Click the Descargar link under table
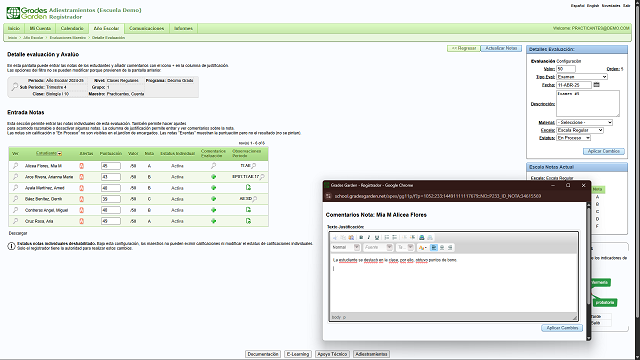 18,233
